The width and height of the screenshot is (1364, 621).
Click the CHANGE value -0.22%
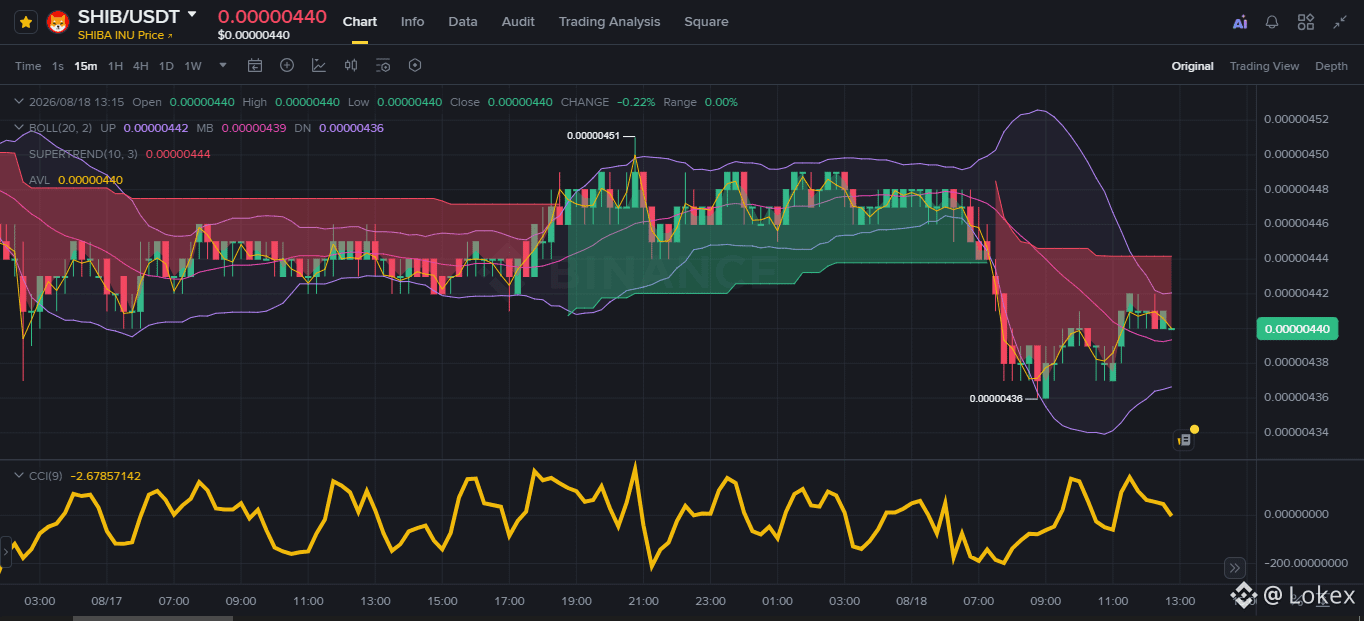tap(636, 102)
